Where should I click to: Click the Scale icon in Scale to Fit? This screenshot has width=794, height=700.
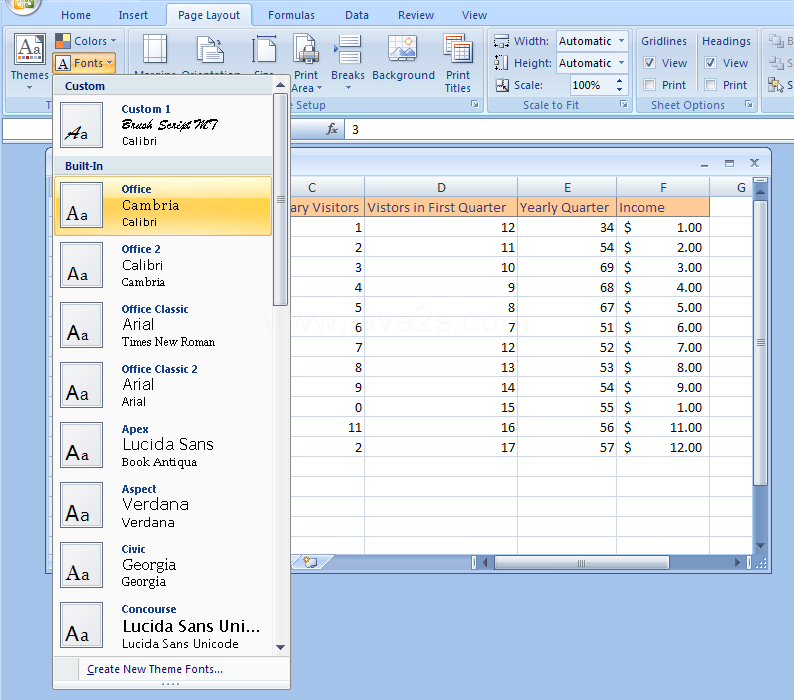click(x=502, y=85)
